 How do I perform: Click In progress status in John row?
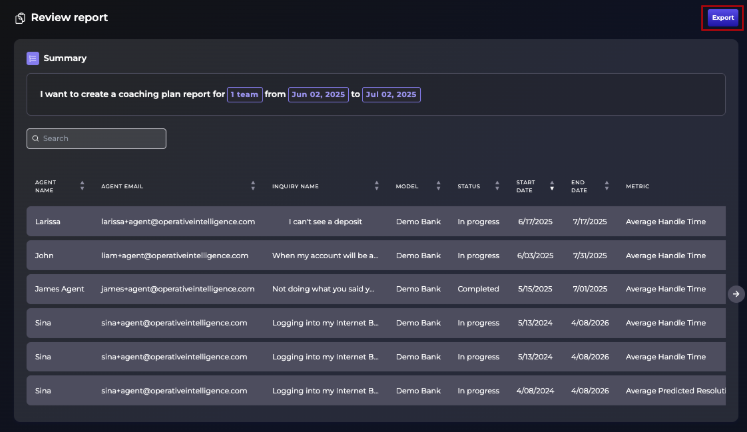(478, 255)
